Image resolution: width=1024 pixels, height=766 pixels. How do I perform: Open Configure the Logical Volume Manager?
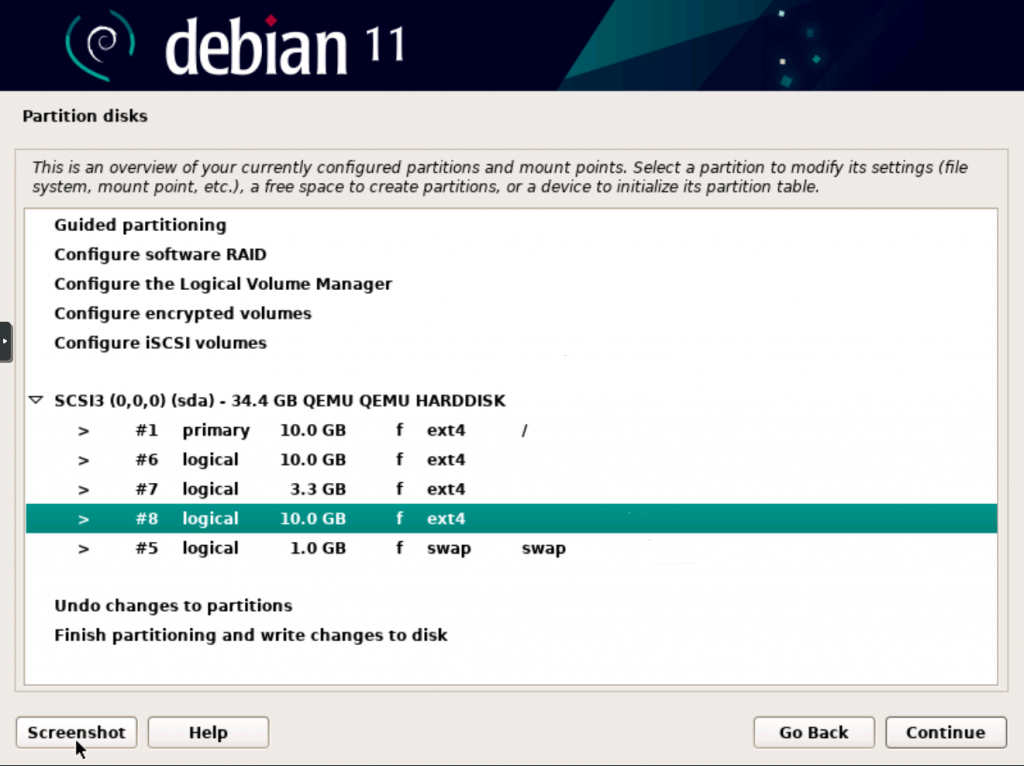223,285
